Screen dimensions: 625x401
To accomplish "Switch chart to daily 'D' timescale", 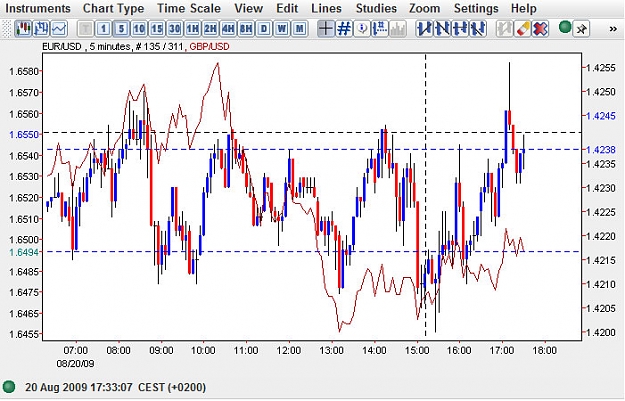I will click(263, 29).
